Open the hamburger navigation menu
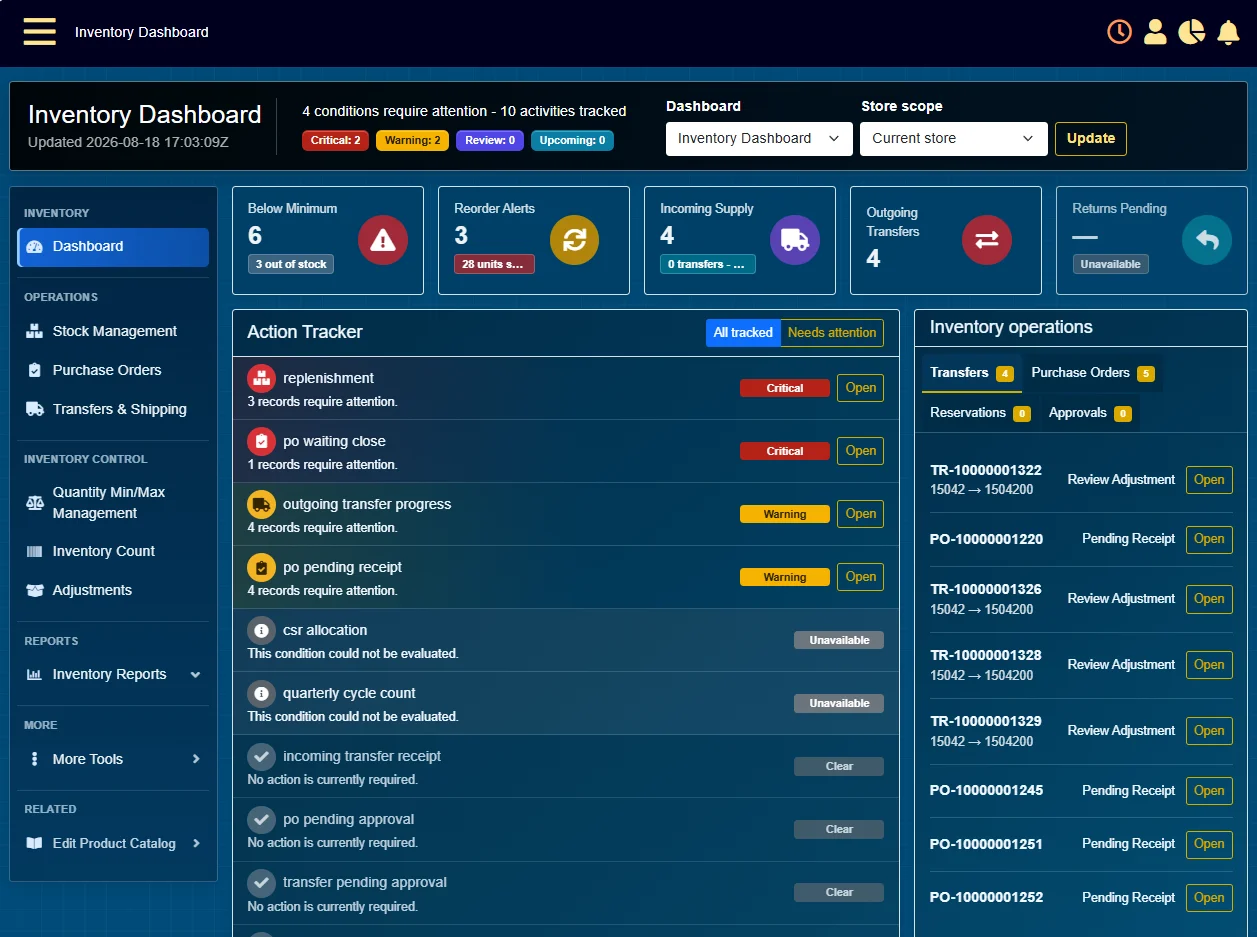The image size is (1257, 937). click(x=40, y=32)
